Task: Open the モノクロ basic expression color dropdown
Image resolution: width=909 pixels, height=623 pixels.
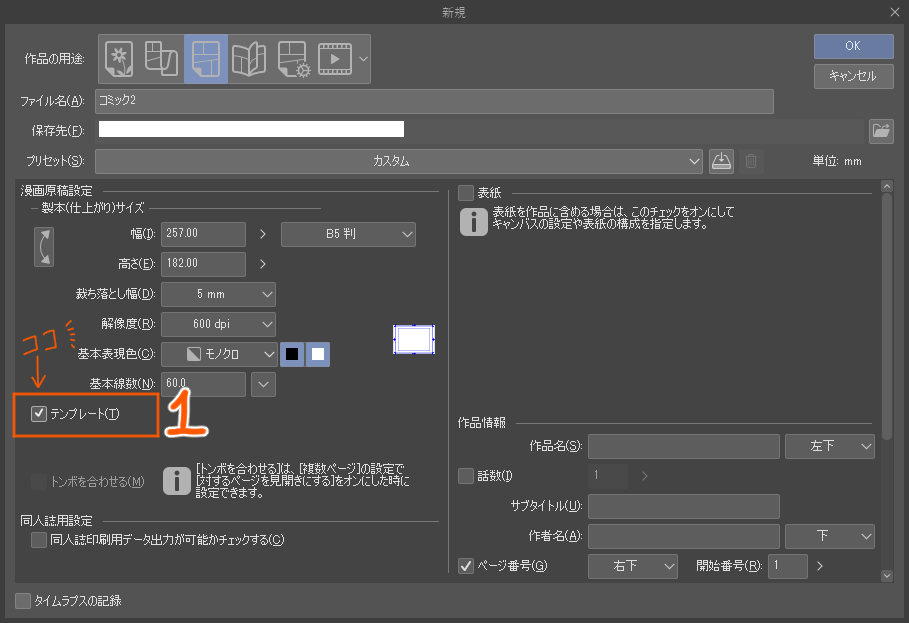Action: pos(218,353)
